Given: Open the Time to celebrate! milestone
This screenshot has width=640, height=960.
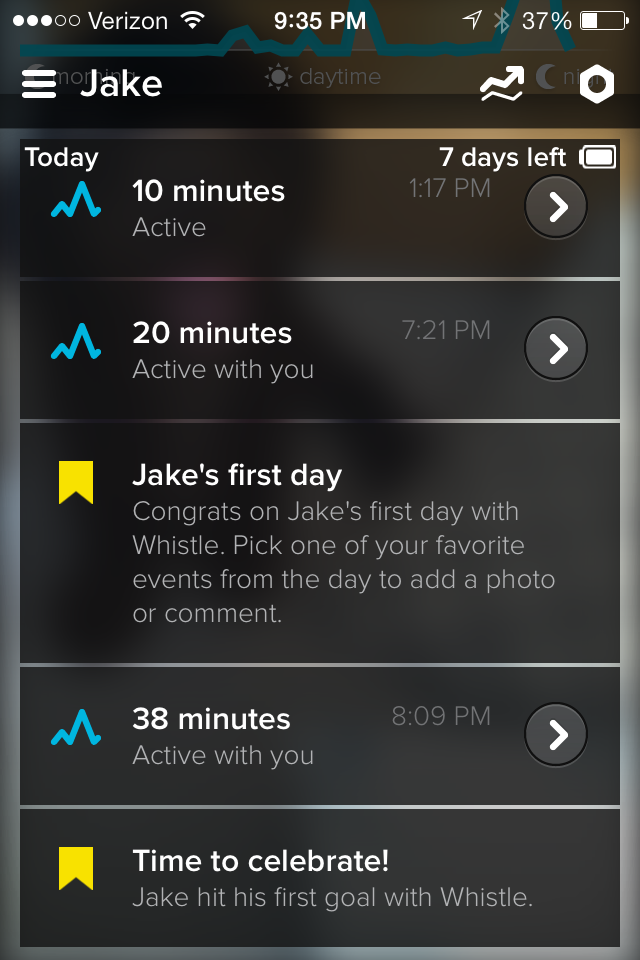Looking at the screenshot, I should pos(332,878).
